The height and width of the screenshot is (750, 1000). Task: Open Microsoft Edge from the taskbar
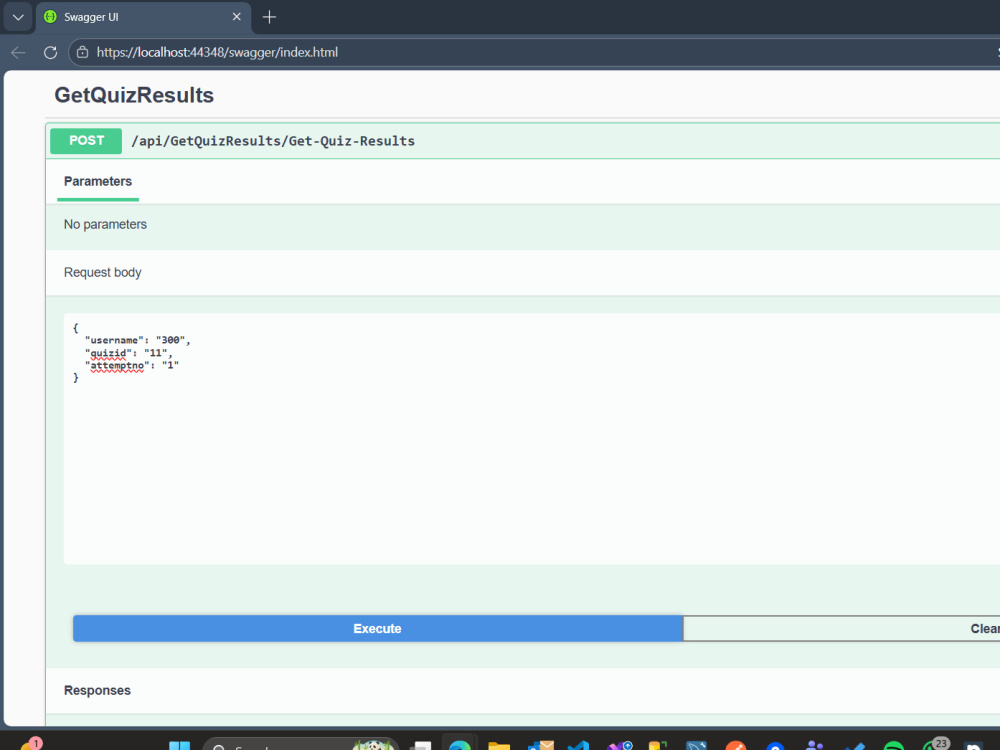pyautogui.click(x=459, y=745)
